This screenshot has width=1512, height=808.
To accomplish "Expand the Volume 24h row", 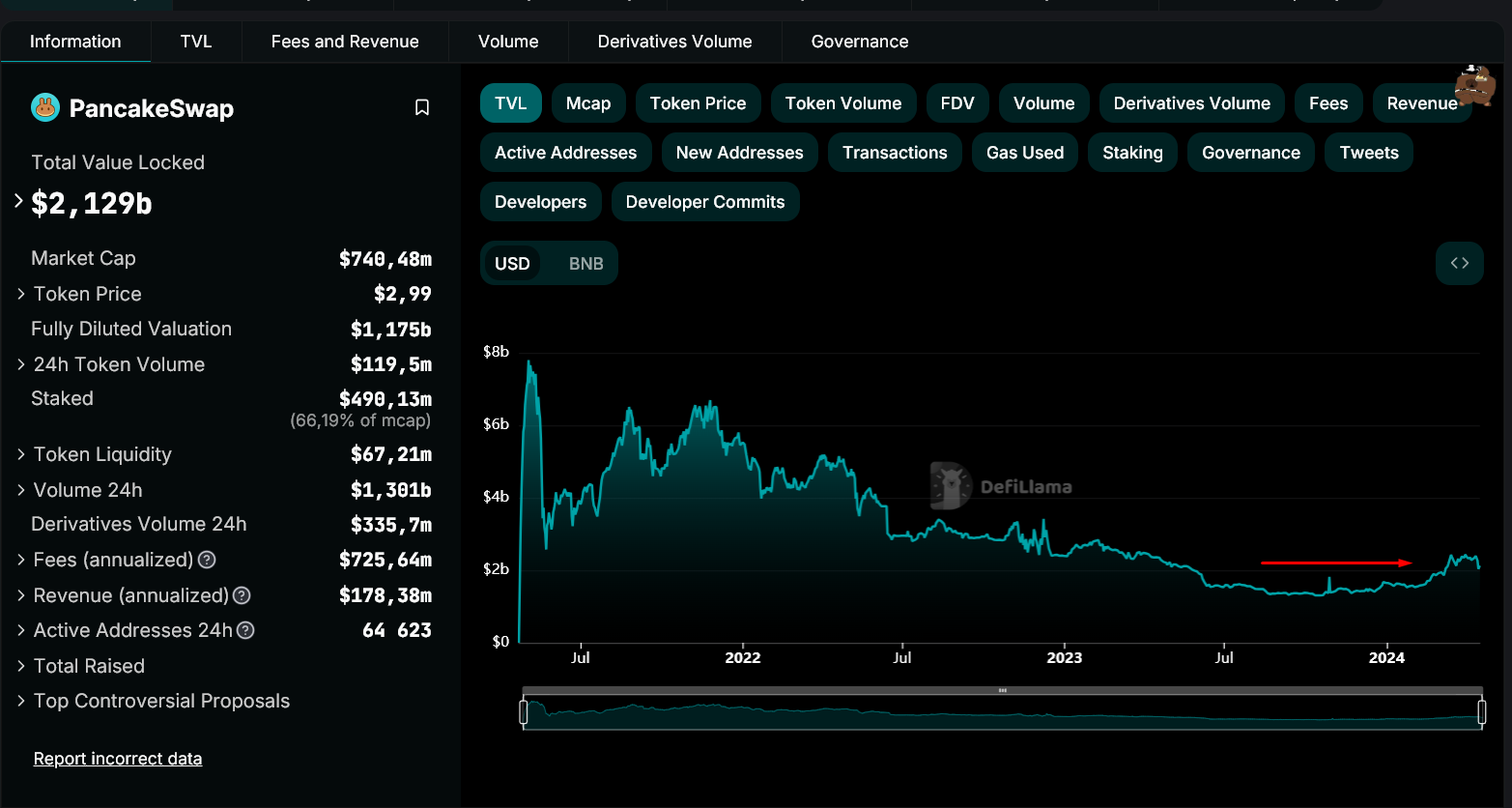I will [21, 490].
